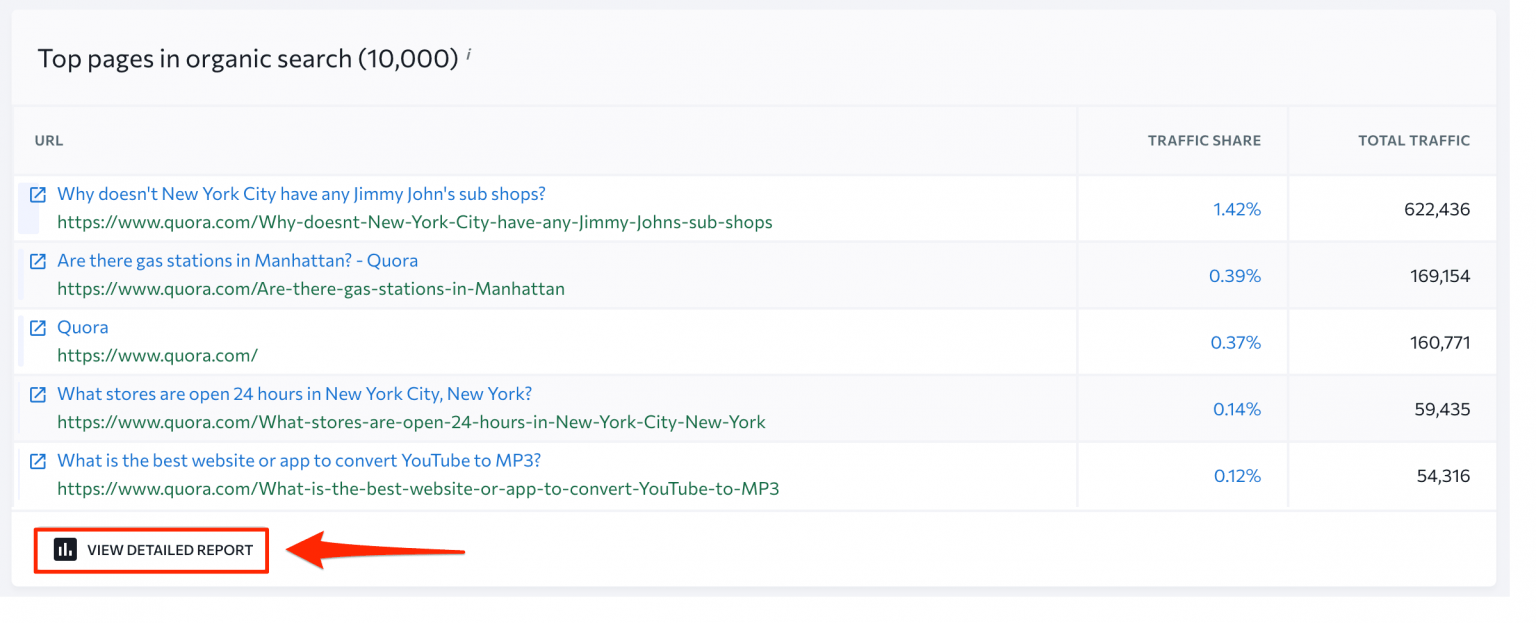1536x623 pixels.
Task: Click the external link icon next to Quora homepage row
Action: pos(37,327)
